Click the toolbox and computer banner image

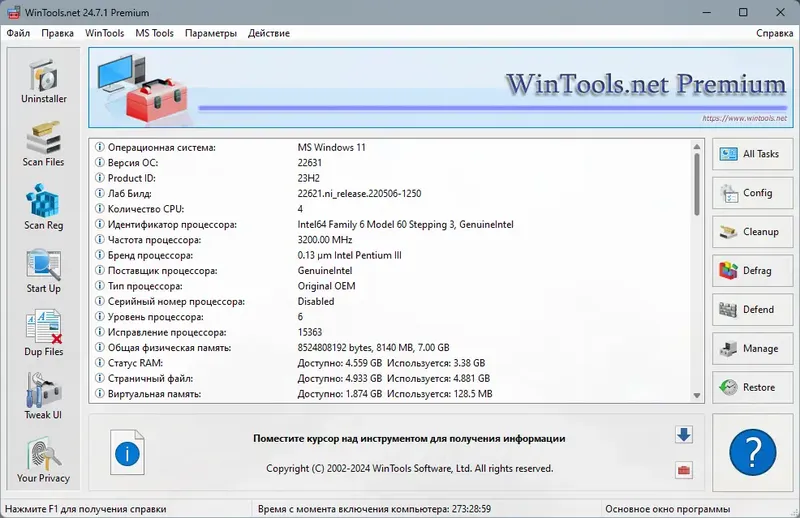[143, 88]
